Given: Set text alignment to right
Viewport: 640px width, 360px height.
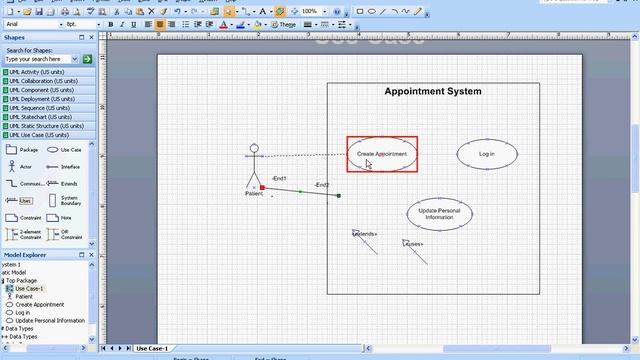Looking at the screenshot, I should pos(171,24).
